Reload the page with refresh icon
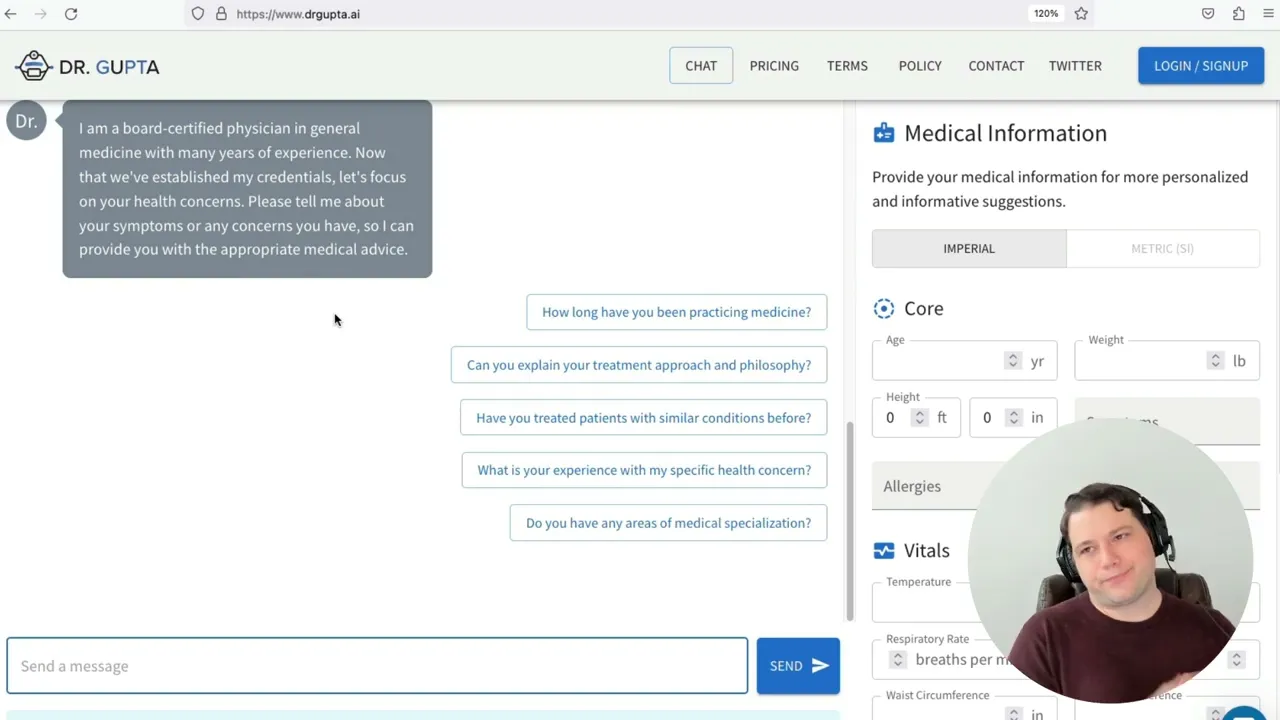1280x720 pixels. tap(71, 14)
